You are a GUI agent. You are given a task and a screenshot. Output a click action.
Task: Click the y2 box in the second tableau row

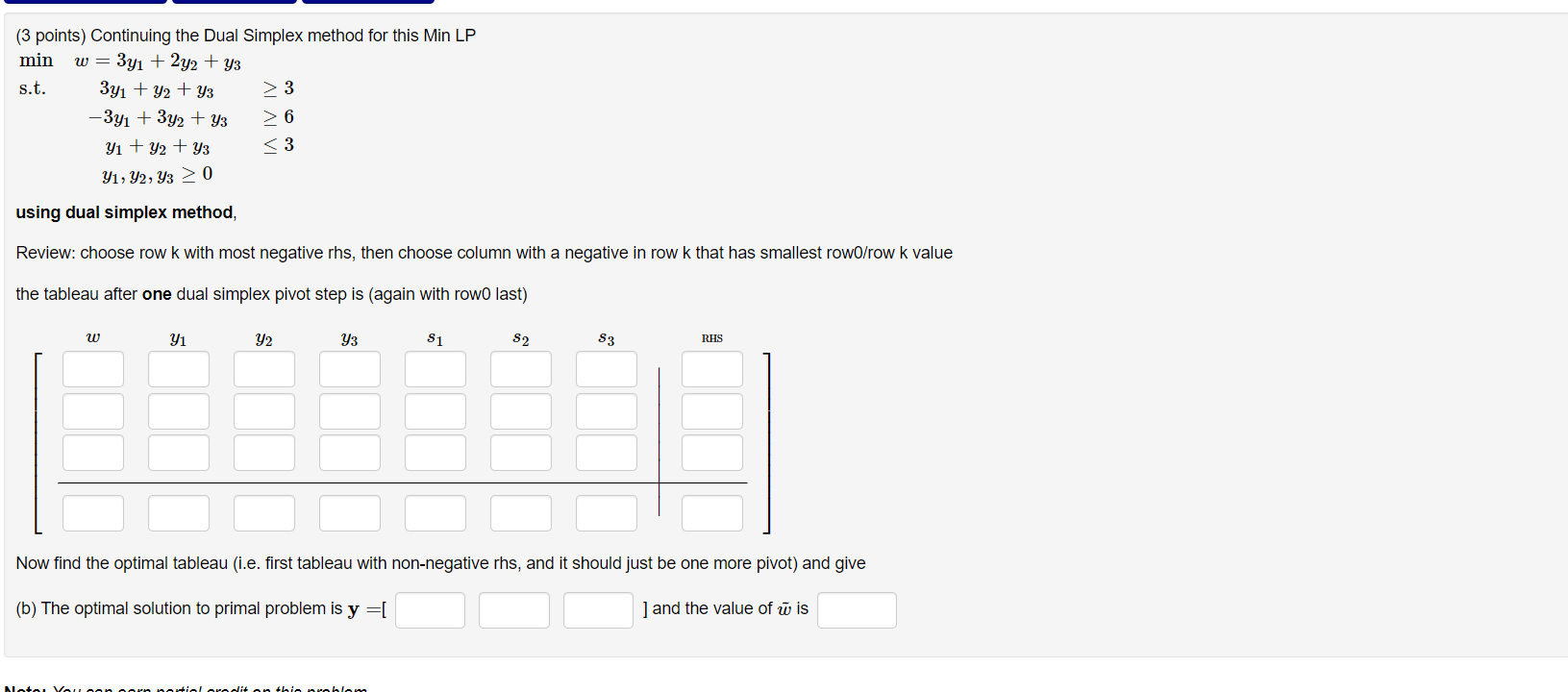point(263,410)
